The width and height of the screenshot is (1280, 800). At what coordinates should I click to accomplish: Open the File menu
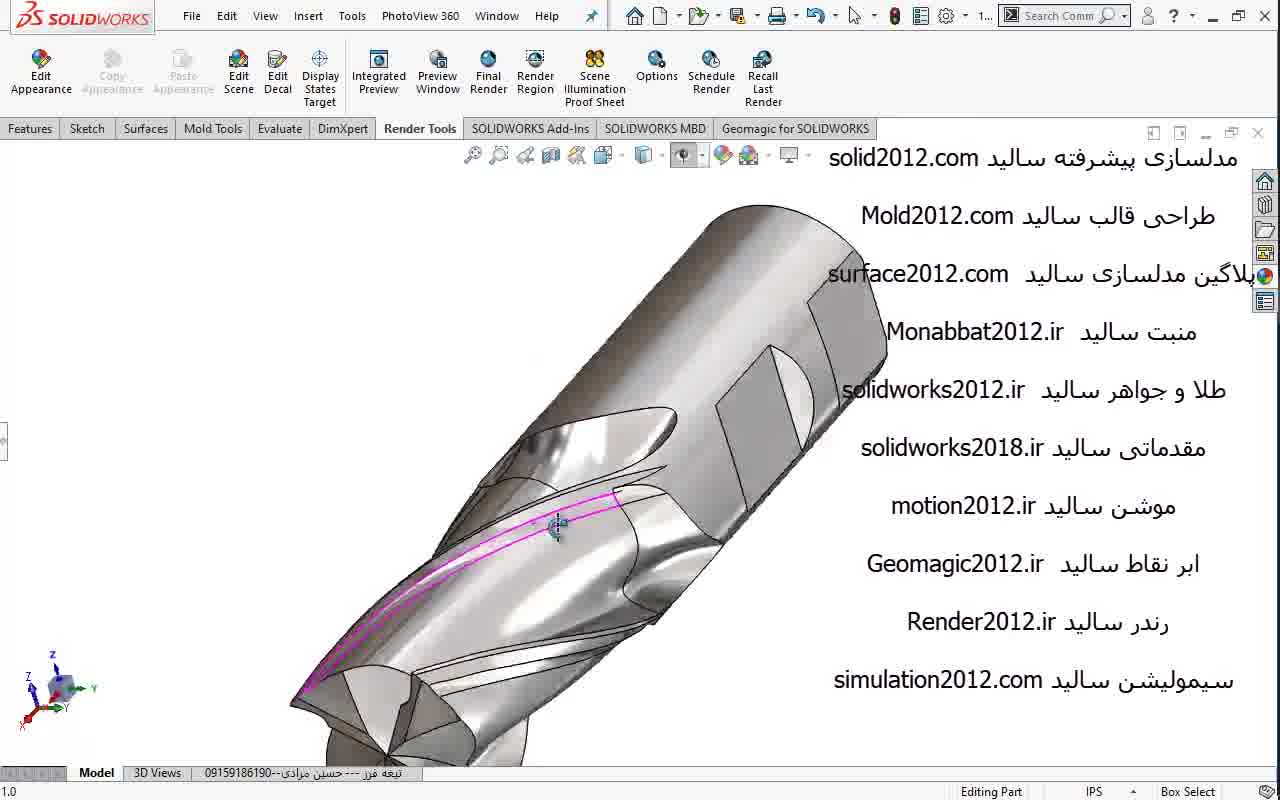[x=192, y=16]
